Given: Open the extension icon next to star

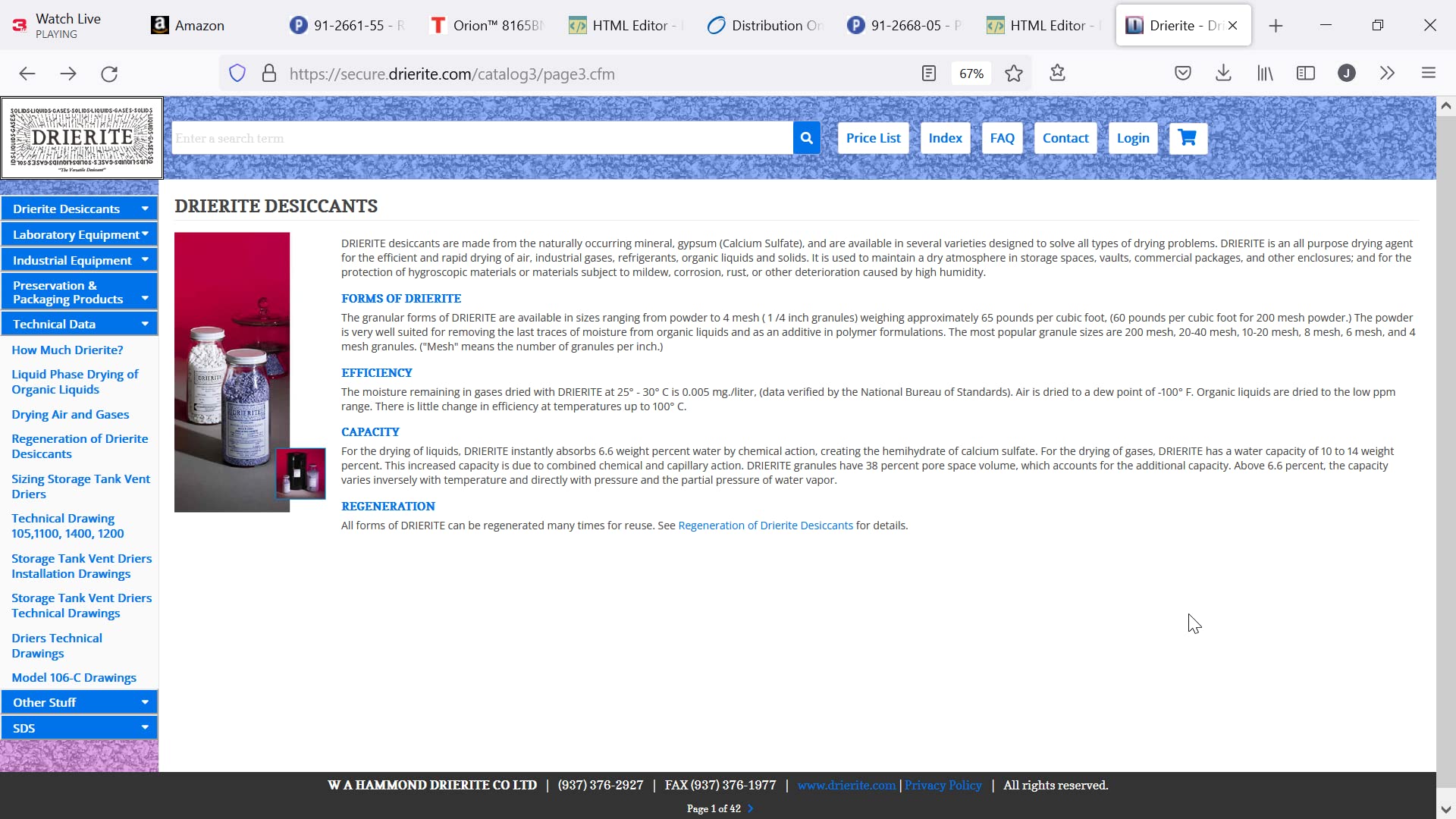Looking at the screenshot, I should (1058, 74).
